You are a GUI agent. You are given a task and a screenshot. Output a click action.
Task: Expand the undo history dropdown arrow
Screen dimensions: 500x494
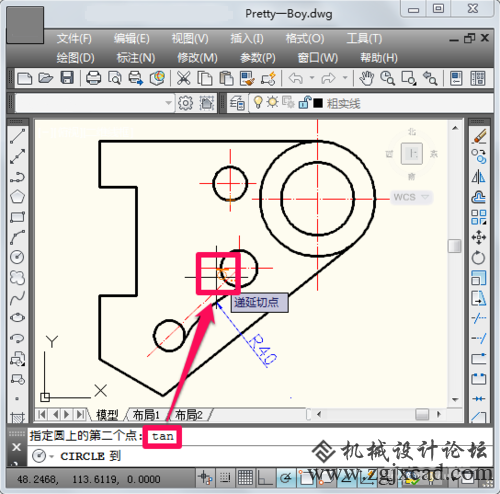(312, 78)
